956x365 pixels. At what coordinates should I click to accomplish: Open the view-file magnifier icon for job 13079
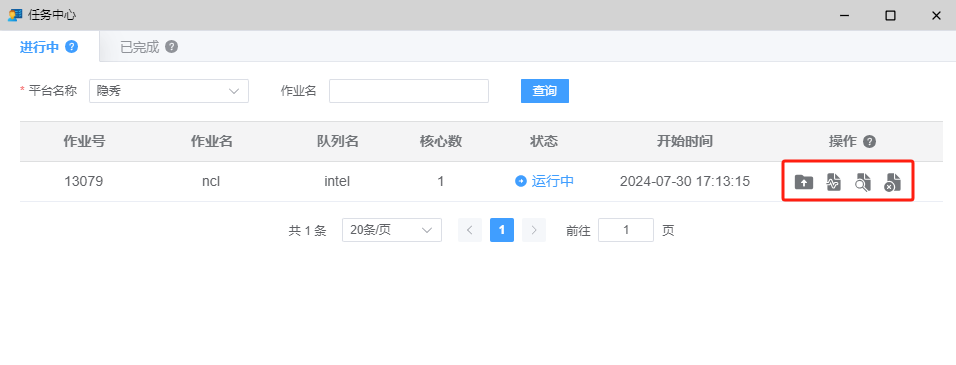(863, 182)
